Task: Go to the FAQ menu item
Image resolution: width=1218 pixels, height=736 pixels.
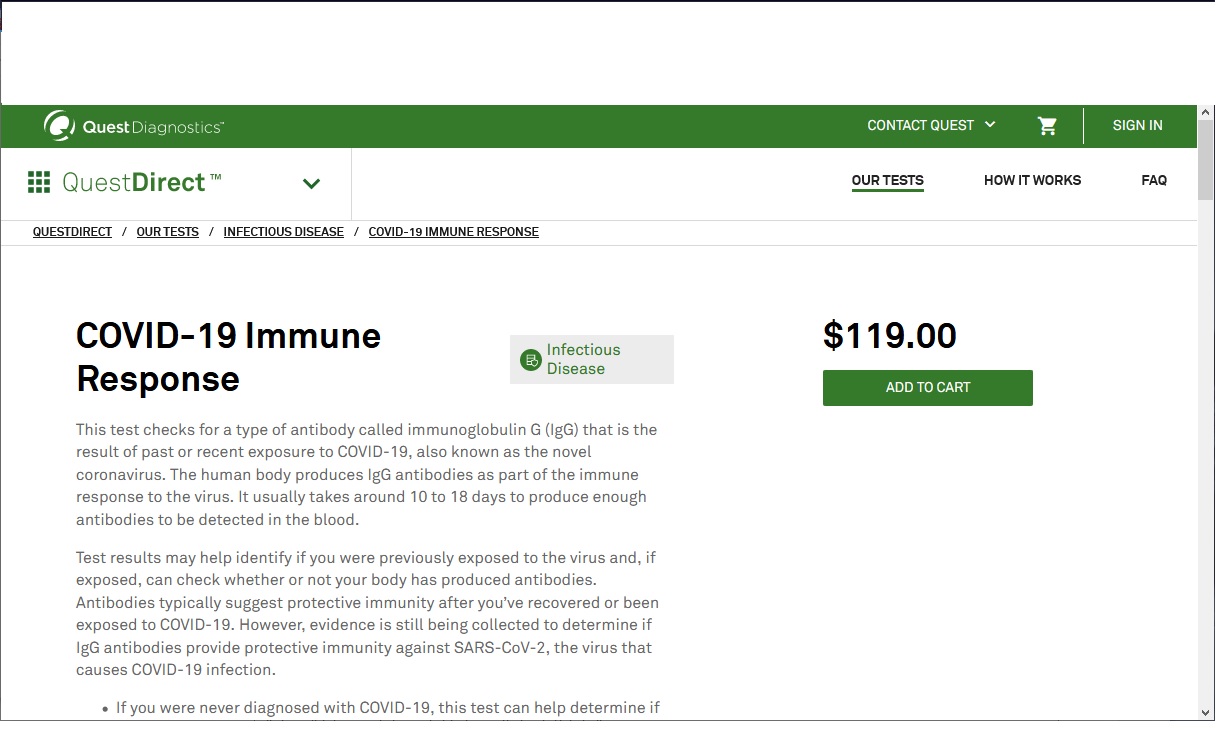Action: (x=1154, y=181)
